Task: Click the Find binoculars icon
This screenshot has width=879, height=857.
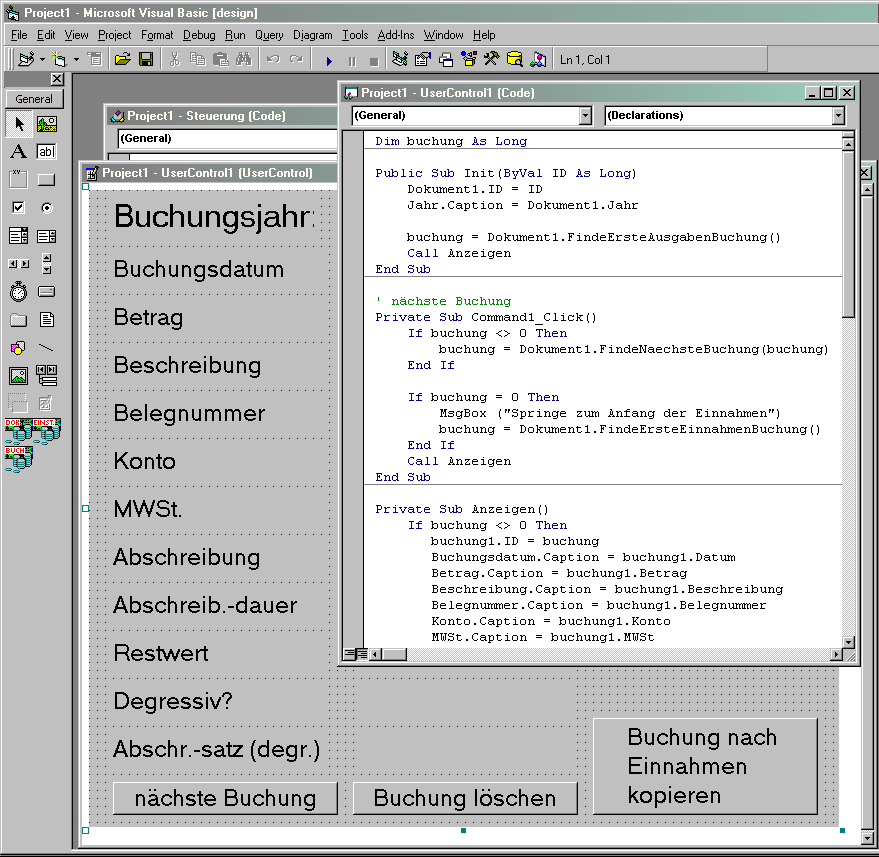Action: point(244,59)
